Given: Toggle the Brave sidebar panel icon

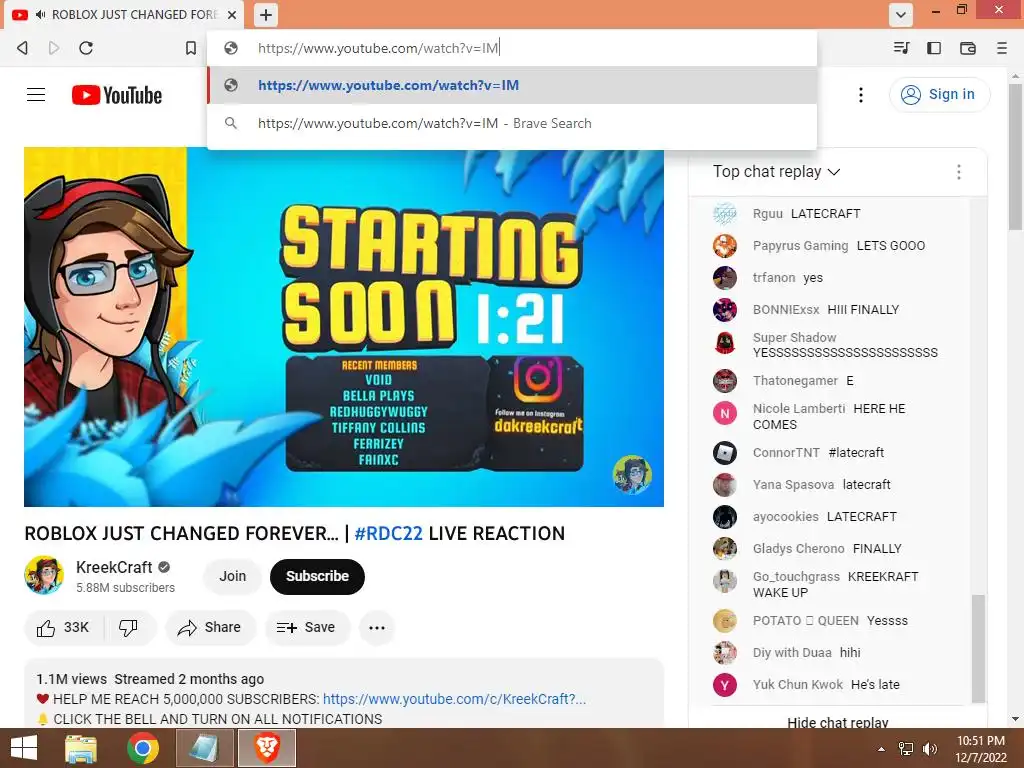Looking at the screenshot, I should pyautogui.click(x=934, y=48).
